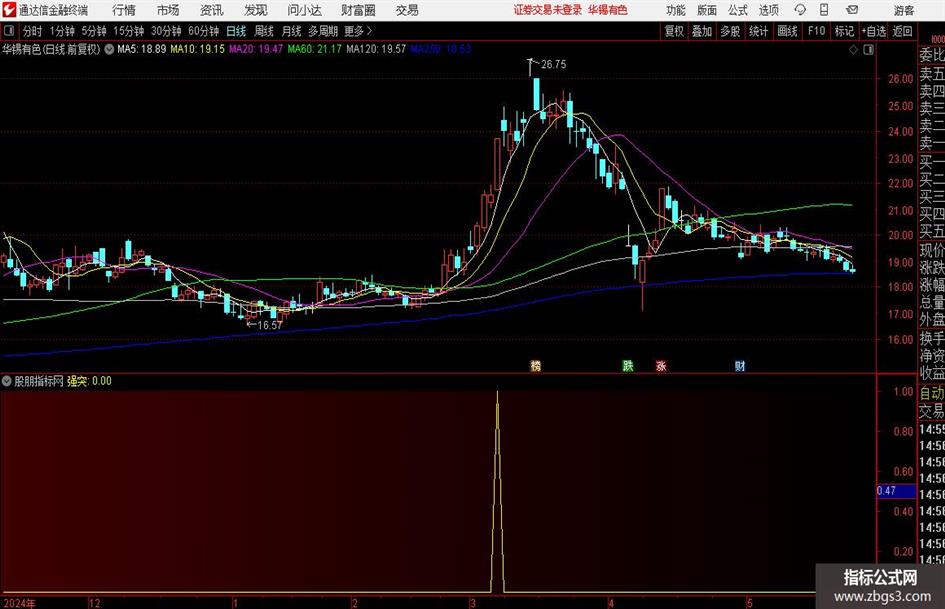The height and width of the screenshot is (609, 945).
Task: Click the blue 0.47 axis value marker
Action: click(896, 491)
